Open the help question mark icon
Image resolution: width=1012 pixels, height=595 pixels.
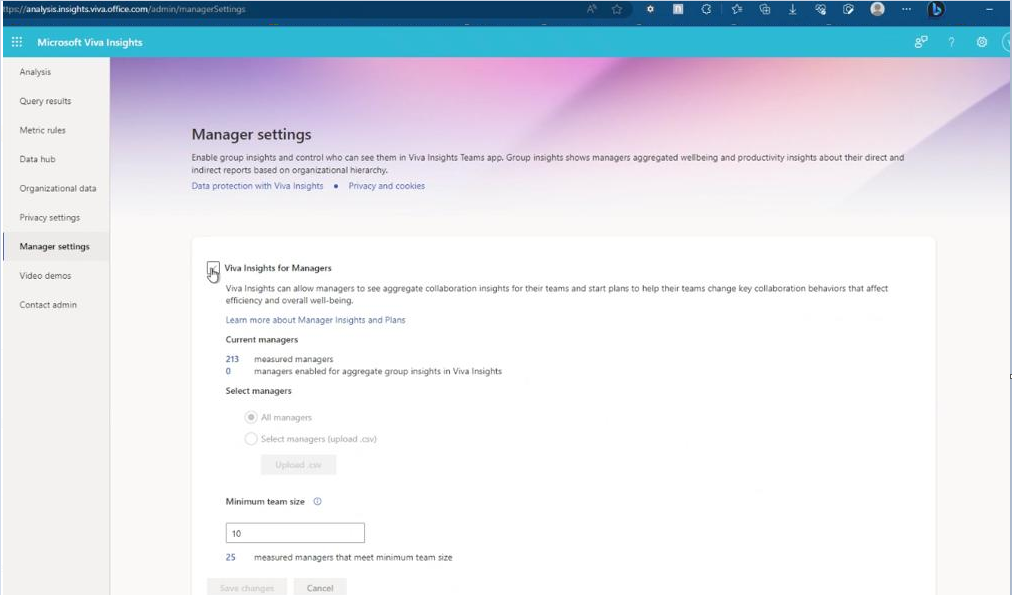951,42
